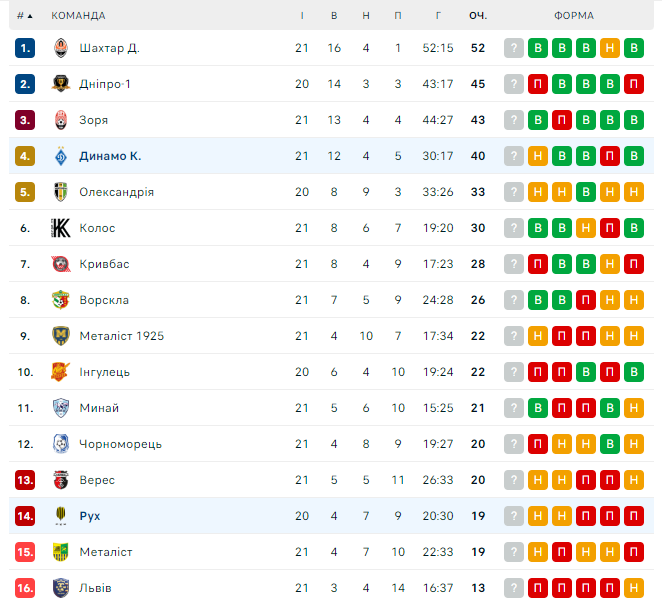Click the Vorskla team crest

(61, 300)
